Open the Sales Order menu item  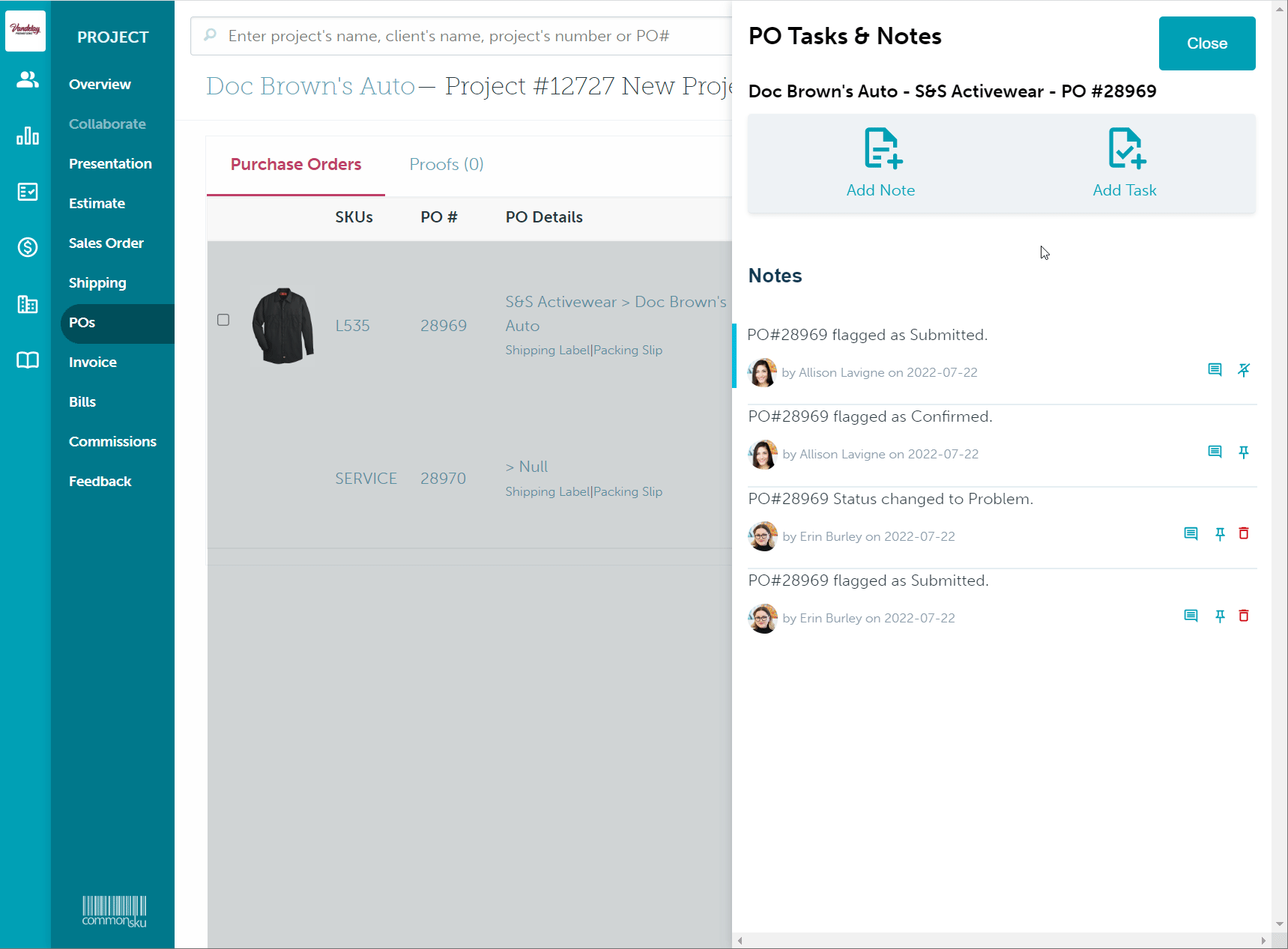106,243
